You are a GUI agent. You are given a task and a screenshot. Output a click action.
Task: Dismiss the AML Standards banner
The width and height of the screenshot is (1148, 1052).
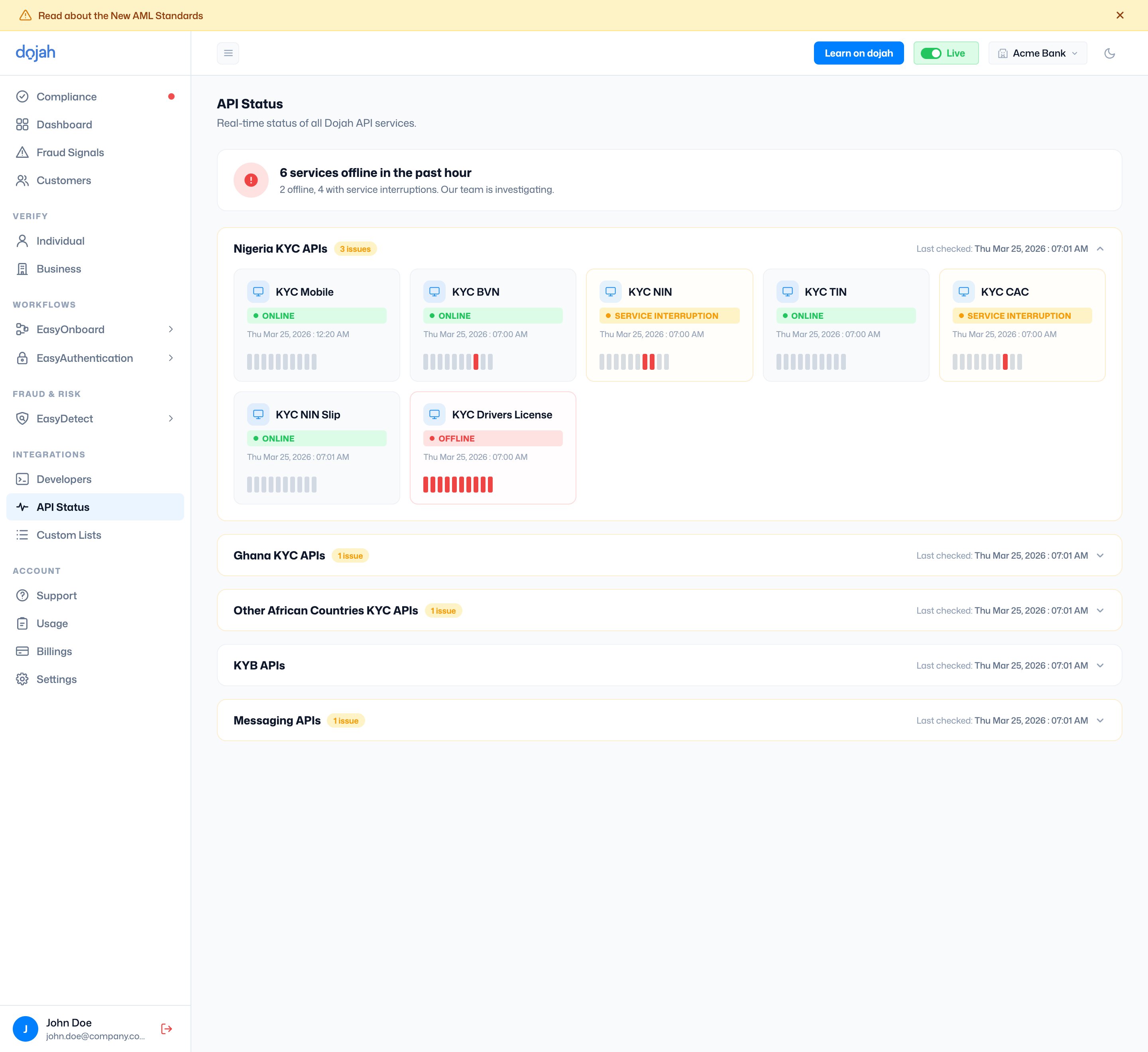(1120, 16)
